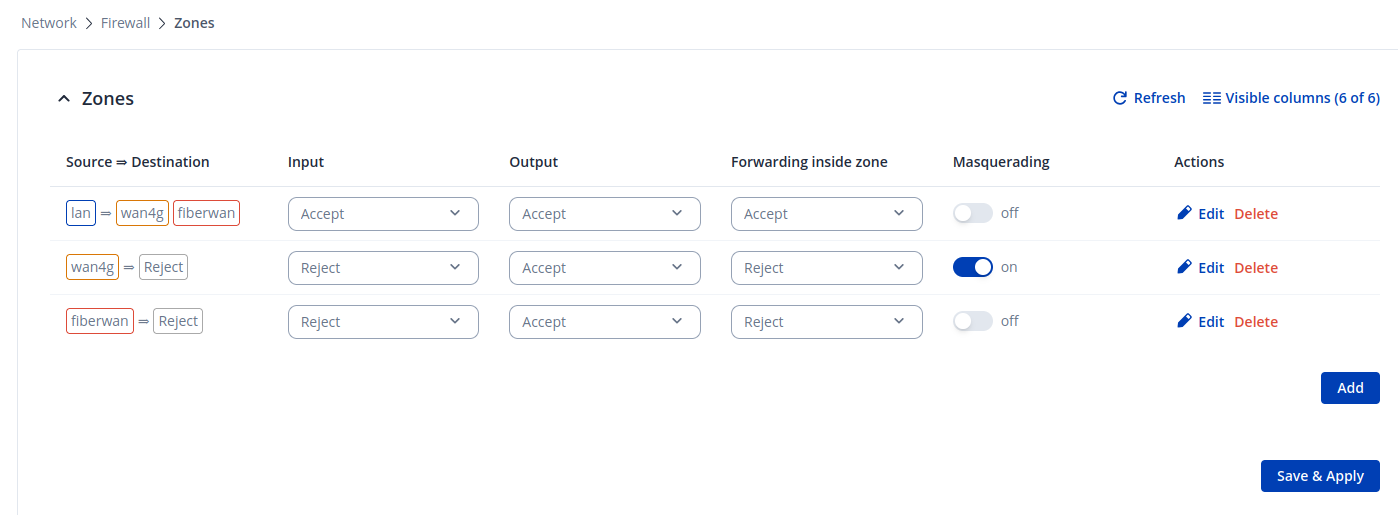1398x515 pixels.
Task: Click the pencil Edit icon for lan zone
Action: [x=1184, y=213]
